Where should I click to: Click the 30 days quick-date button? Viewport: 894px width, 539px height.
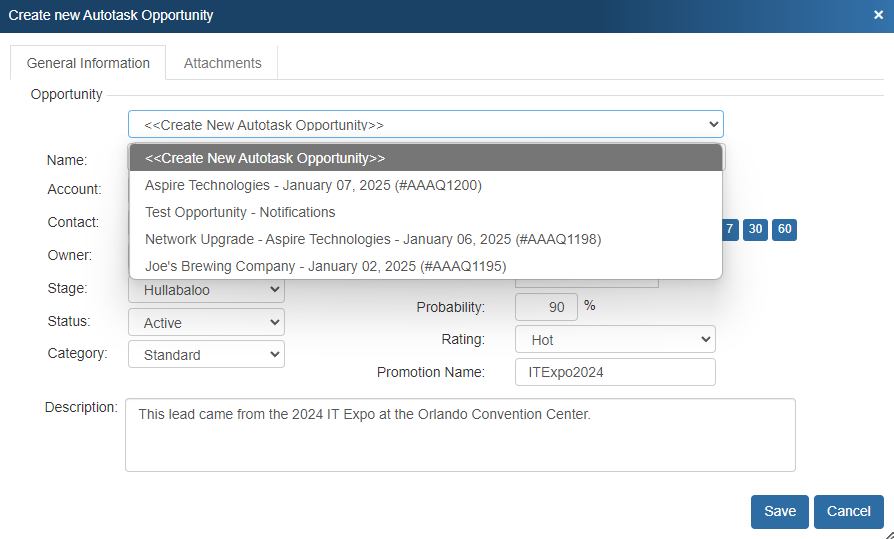click(x=756, y=229)
